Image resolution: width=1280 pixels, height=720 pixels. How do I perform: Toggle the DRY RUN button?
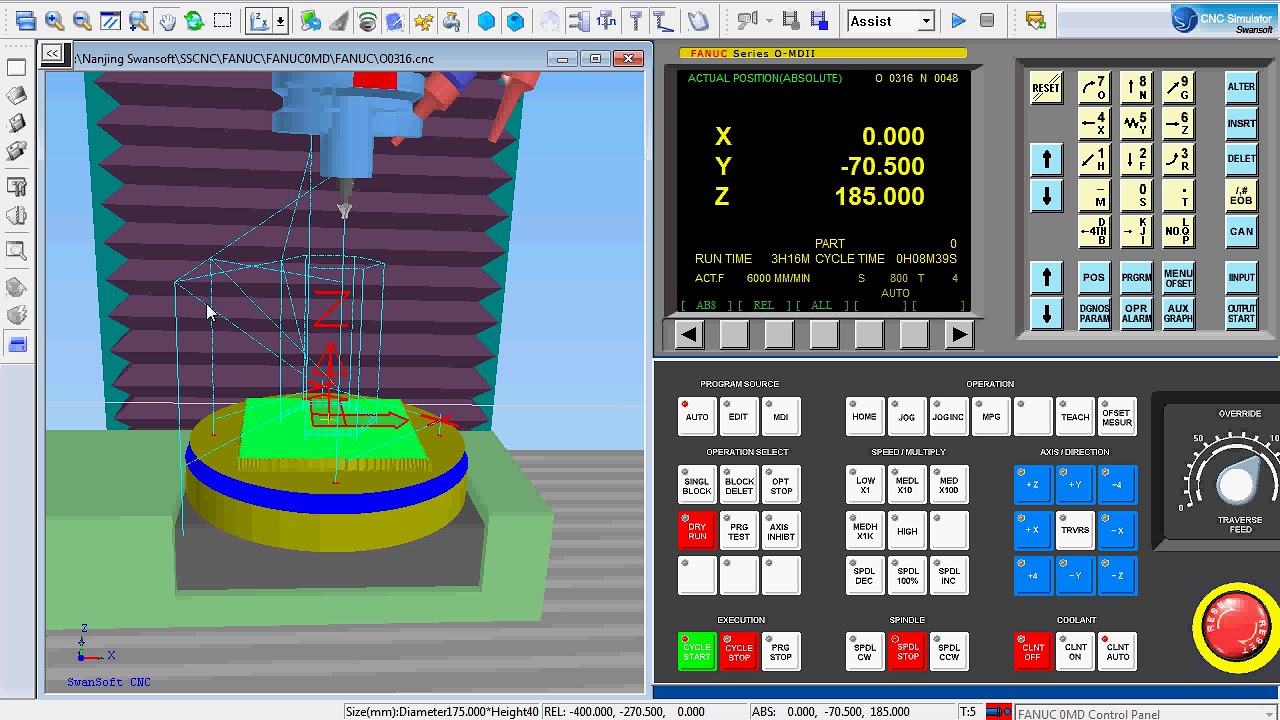point(697,531)
